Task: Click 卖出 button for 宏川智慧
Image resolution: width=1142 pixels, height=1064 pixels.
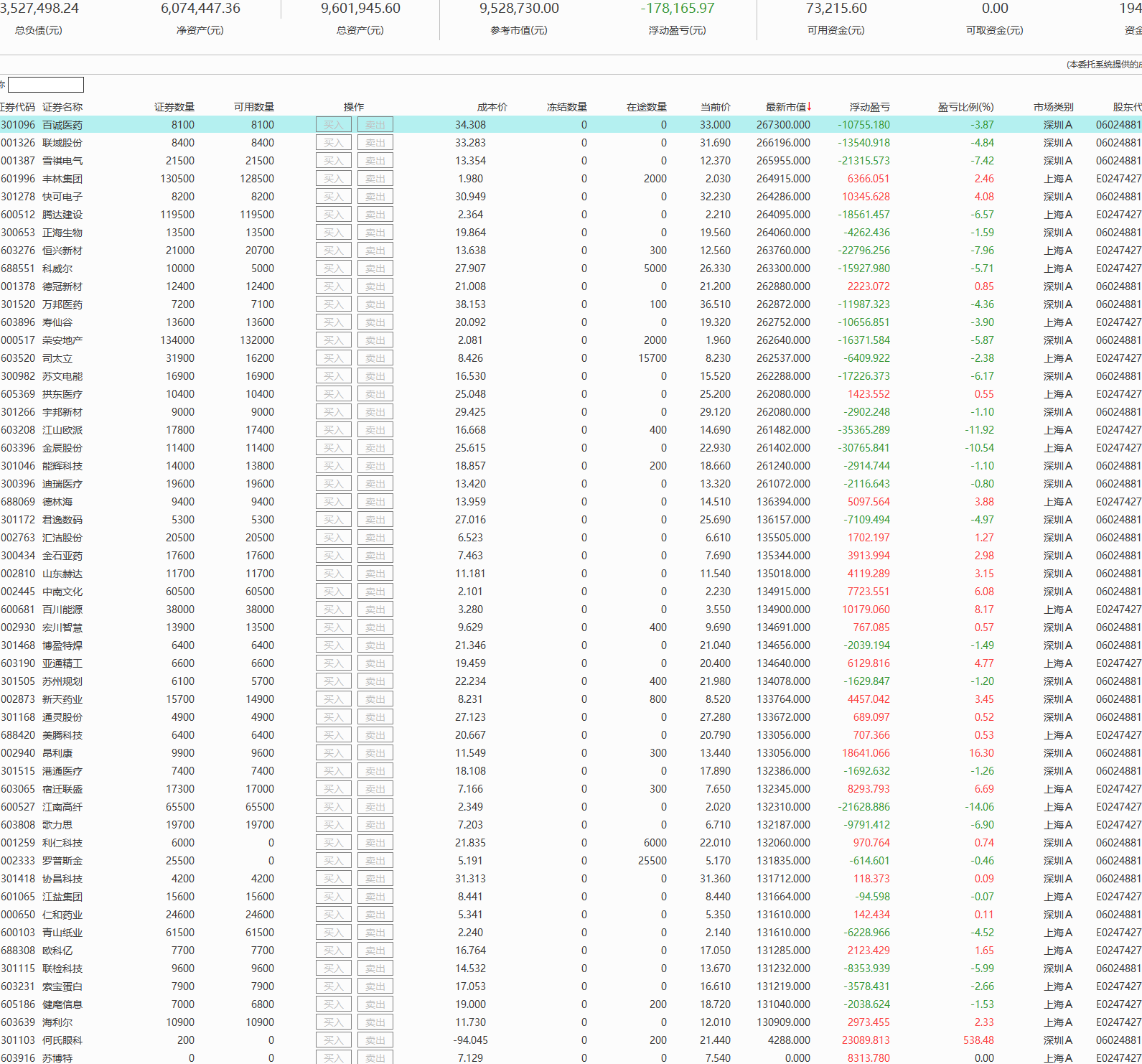Action: pyautogui.click(x=375, y=627)
